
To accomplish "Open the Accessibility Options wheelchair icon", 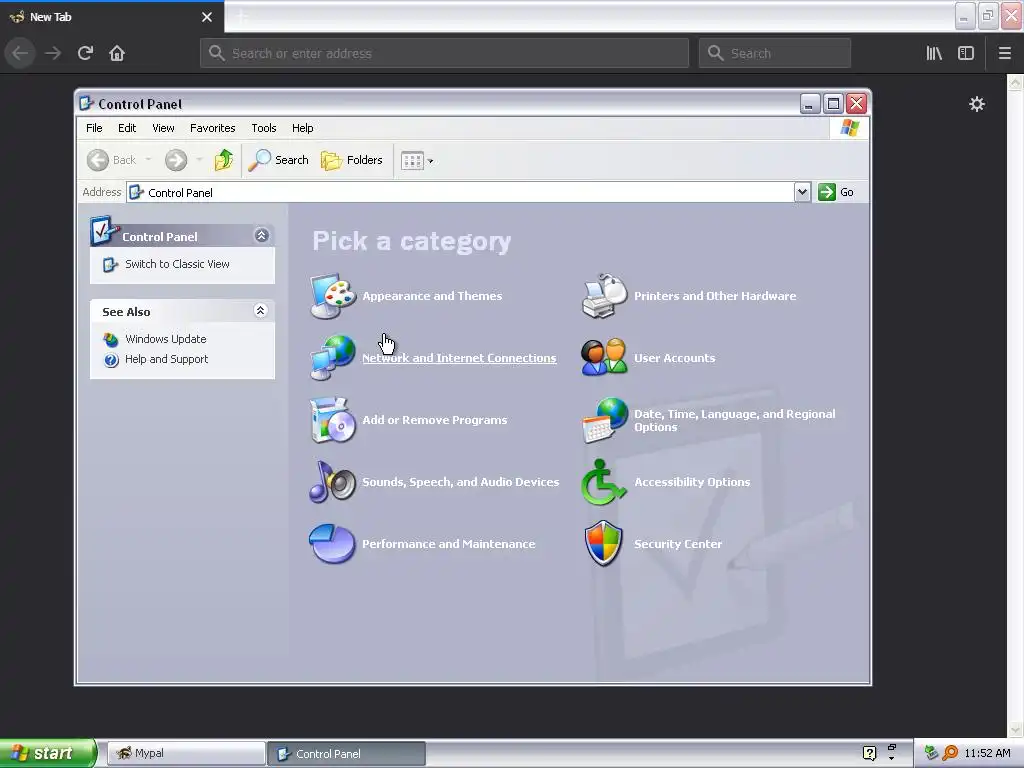I will 604,482.
